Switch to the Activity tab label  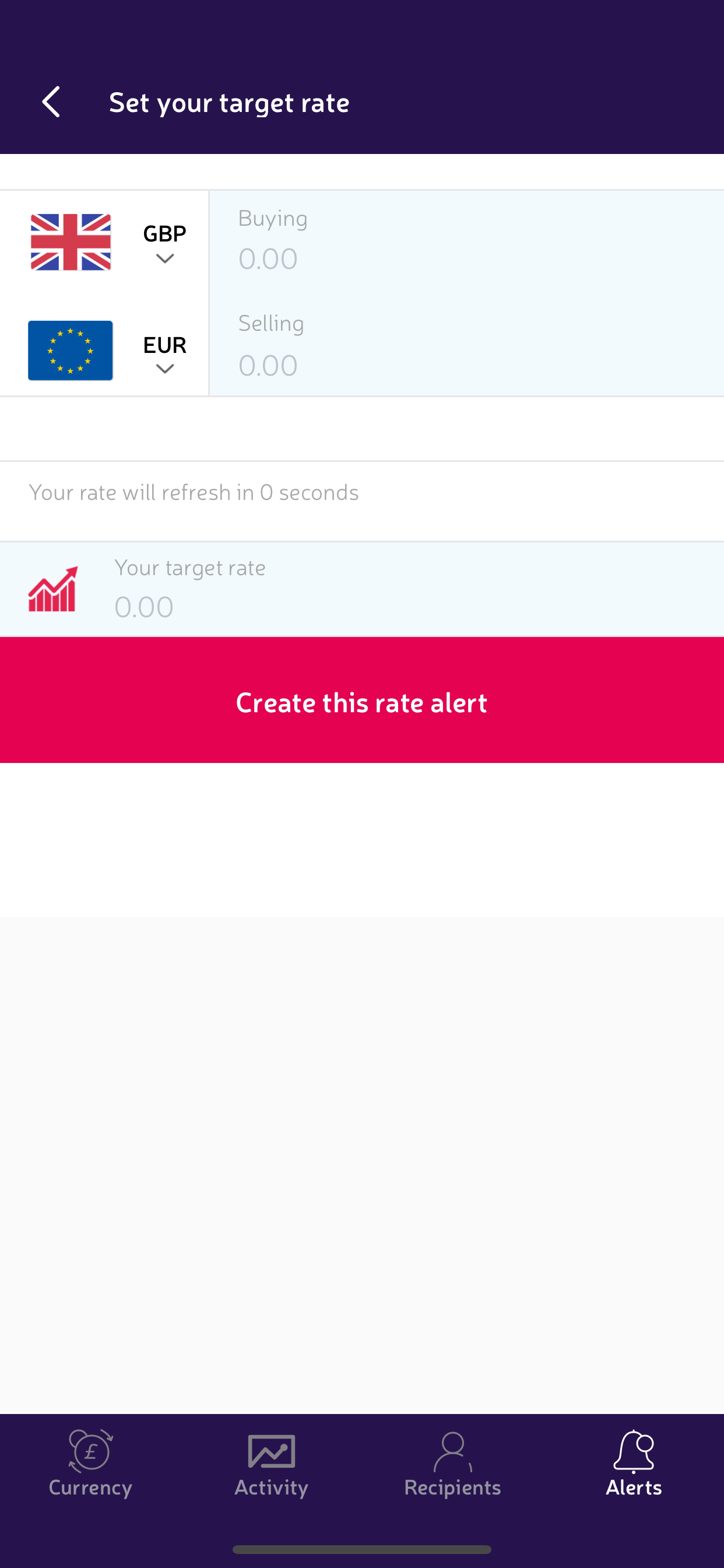pos(271,1487)
